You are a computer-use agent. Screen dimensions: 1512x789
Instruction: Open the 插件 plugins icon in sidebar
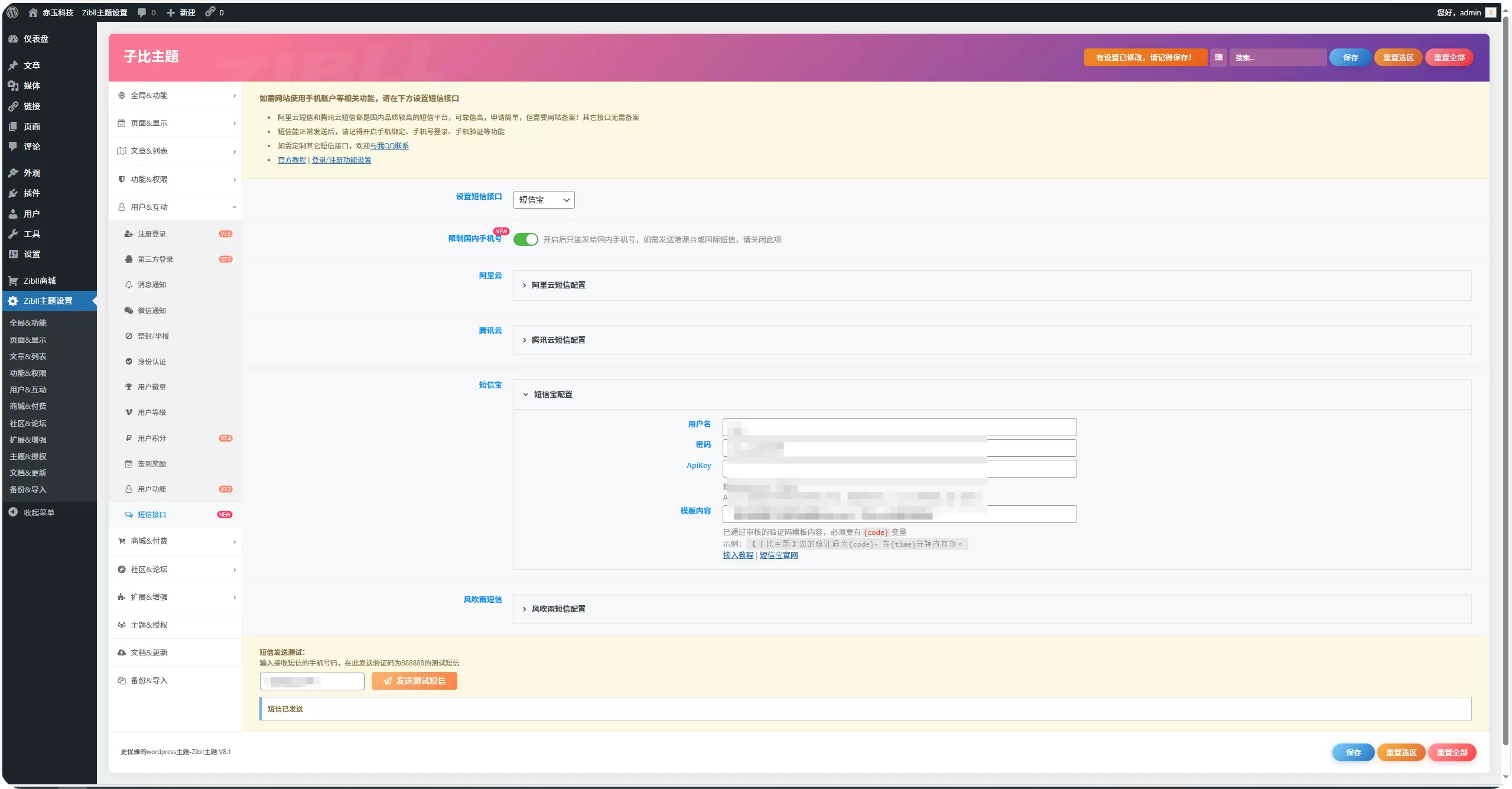(13, 193)
